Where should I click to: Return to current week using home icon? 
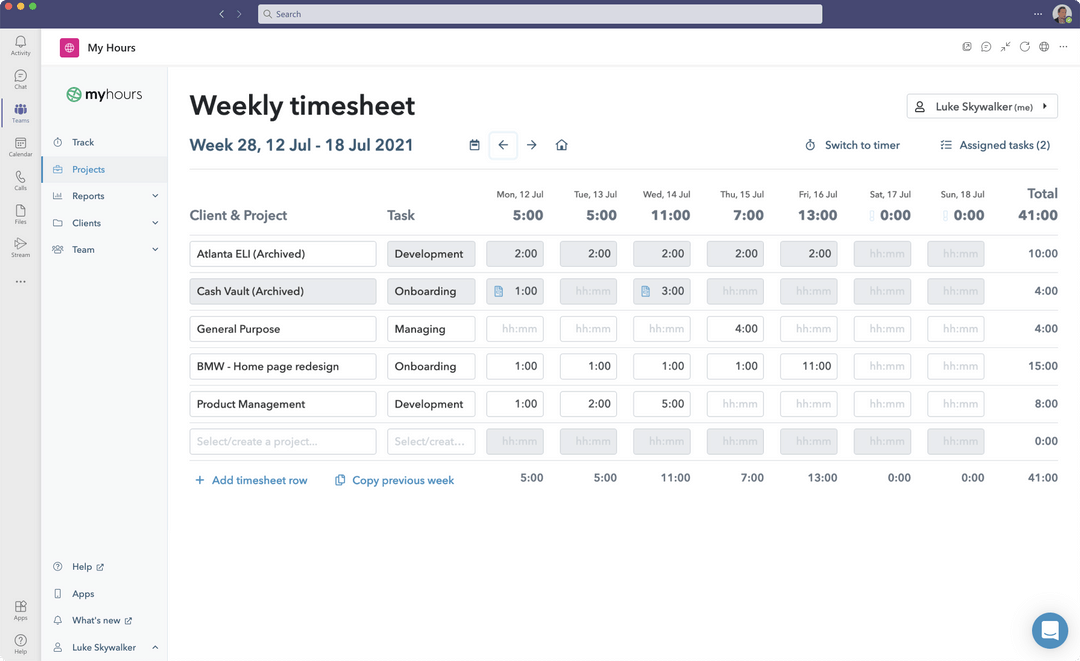tap(561, 144)
